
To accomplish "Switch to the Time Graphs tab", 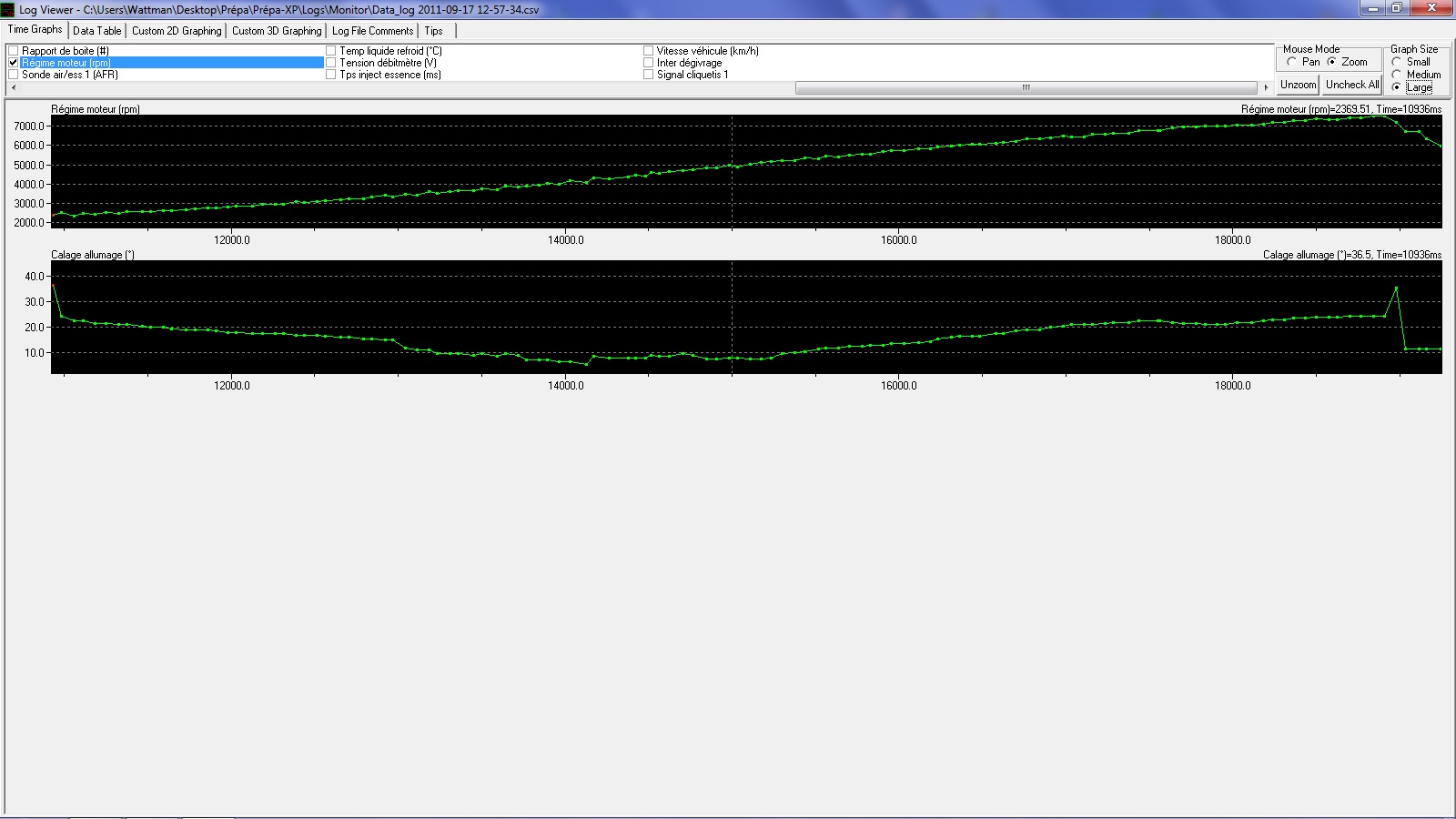I will [35, 29].
